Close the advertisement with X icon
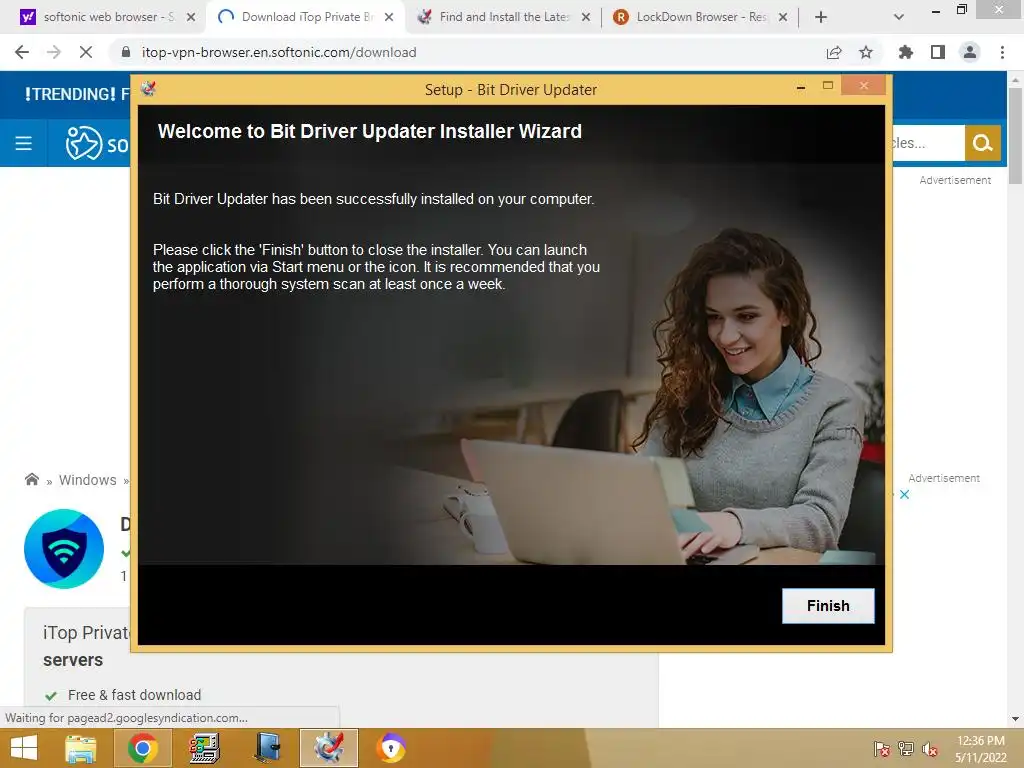 [904, 494]
